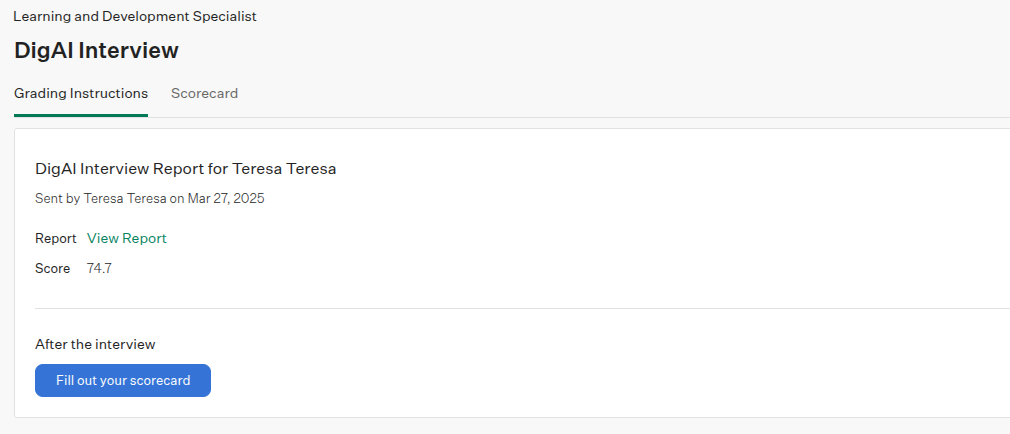
Task: Click the word Report in the green link
Action: point(145,238)
